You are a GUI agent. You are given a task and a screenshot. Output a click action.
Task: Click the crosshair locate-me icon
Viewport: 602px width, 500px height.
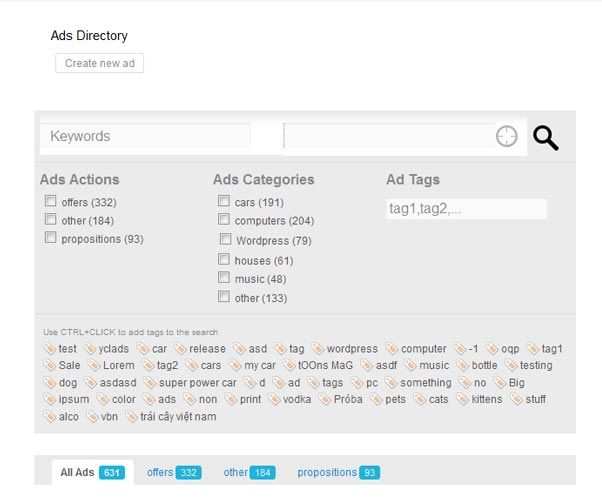[x=506, y=136]
